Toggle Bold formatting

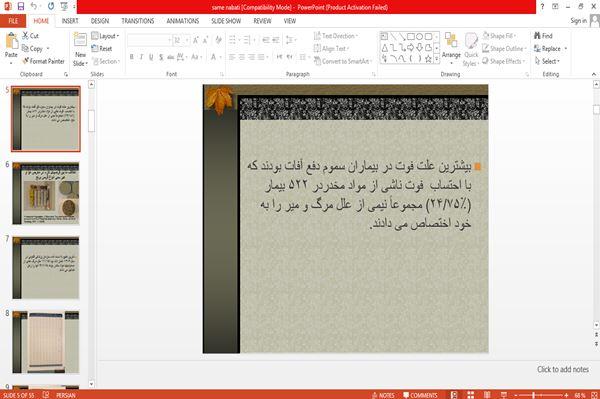132,57
